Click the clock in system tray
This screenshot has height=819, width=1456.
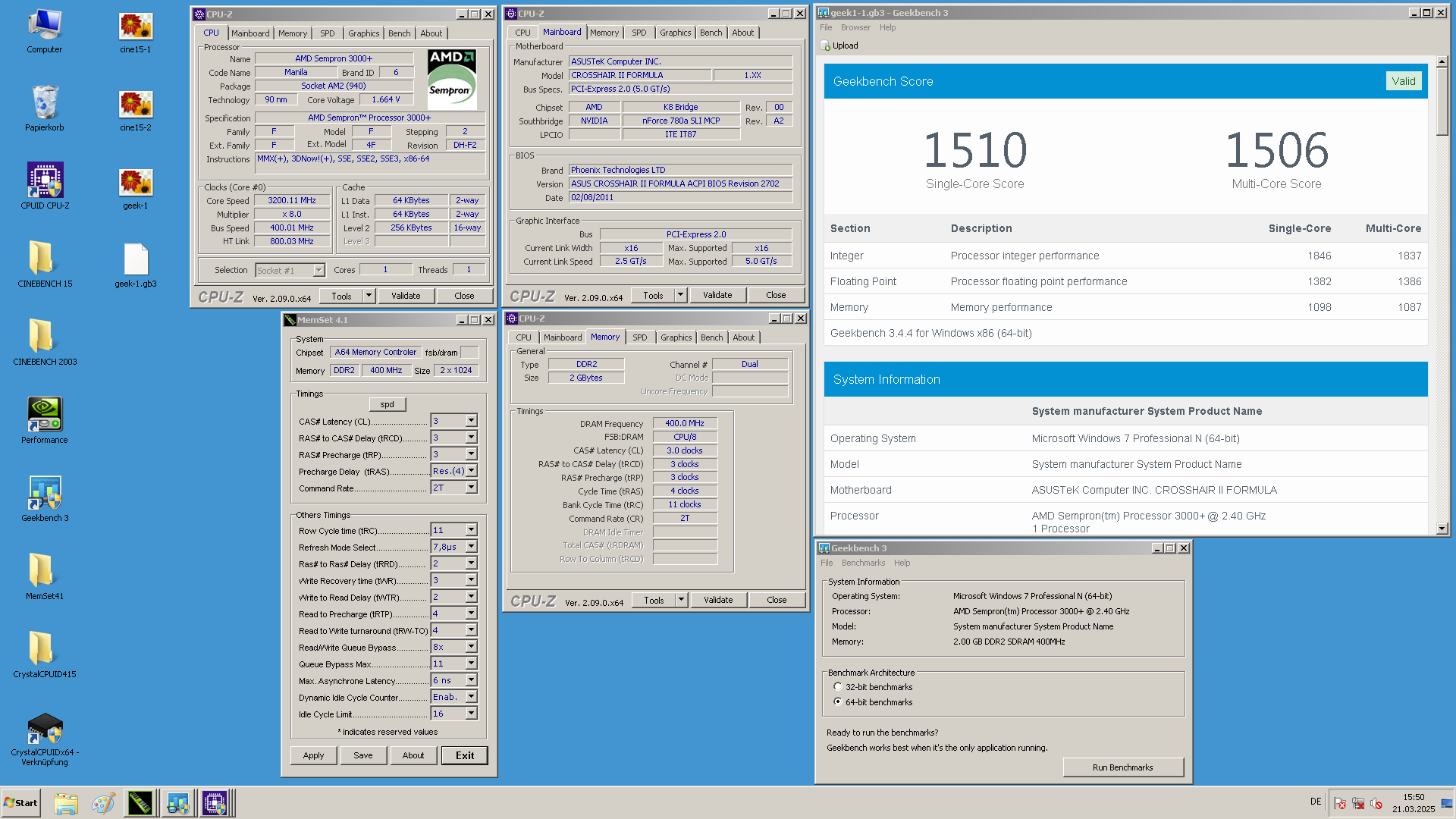(x=1414, y=803)
